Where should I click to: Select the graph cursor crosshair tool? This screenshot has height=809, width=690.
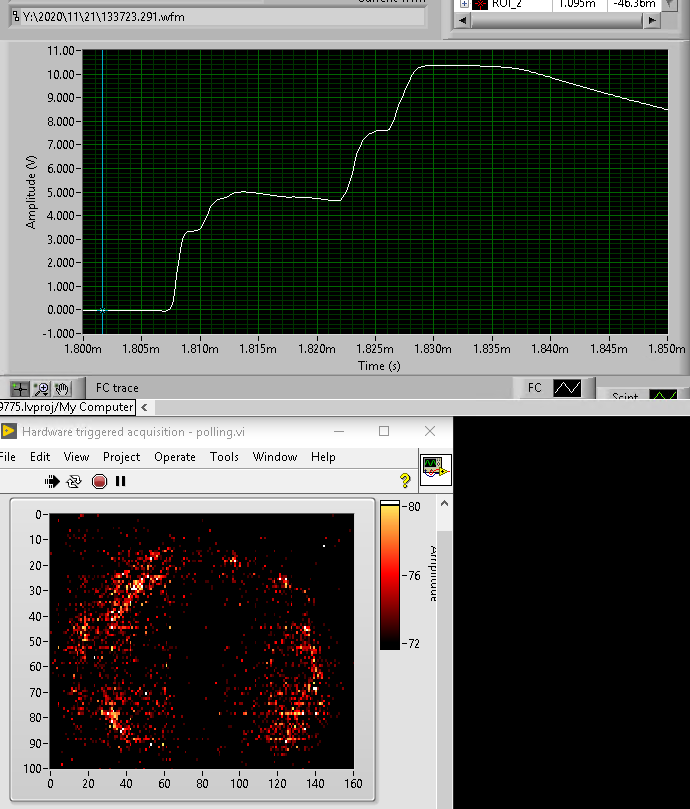click(x=20, y=388)
